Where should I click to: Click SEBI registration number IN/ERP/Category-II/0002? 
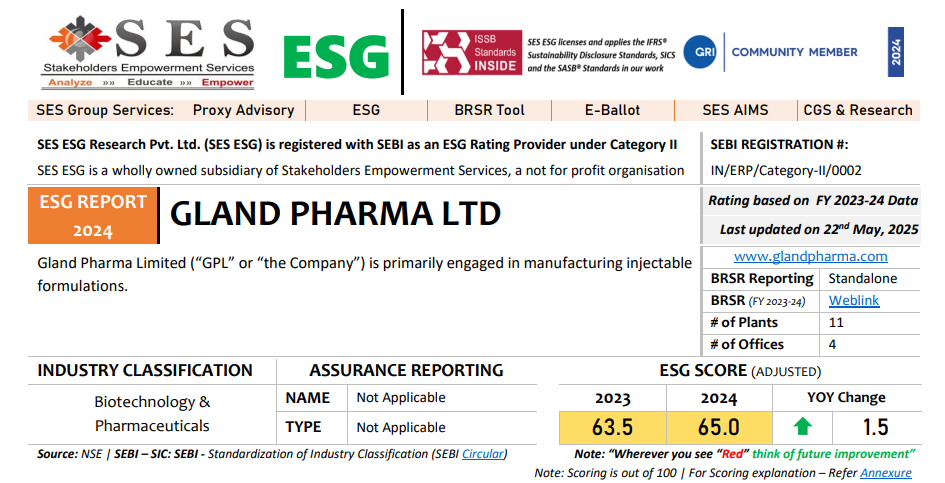[x=786, y=171]
